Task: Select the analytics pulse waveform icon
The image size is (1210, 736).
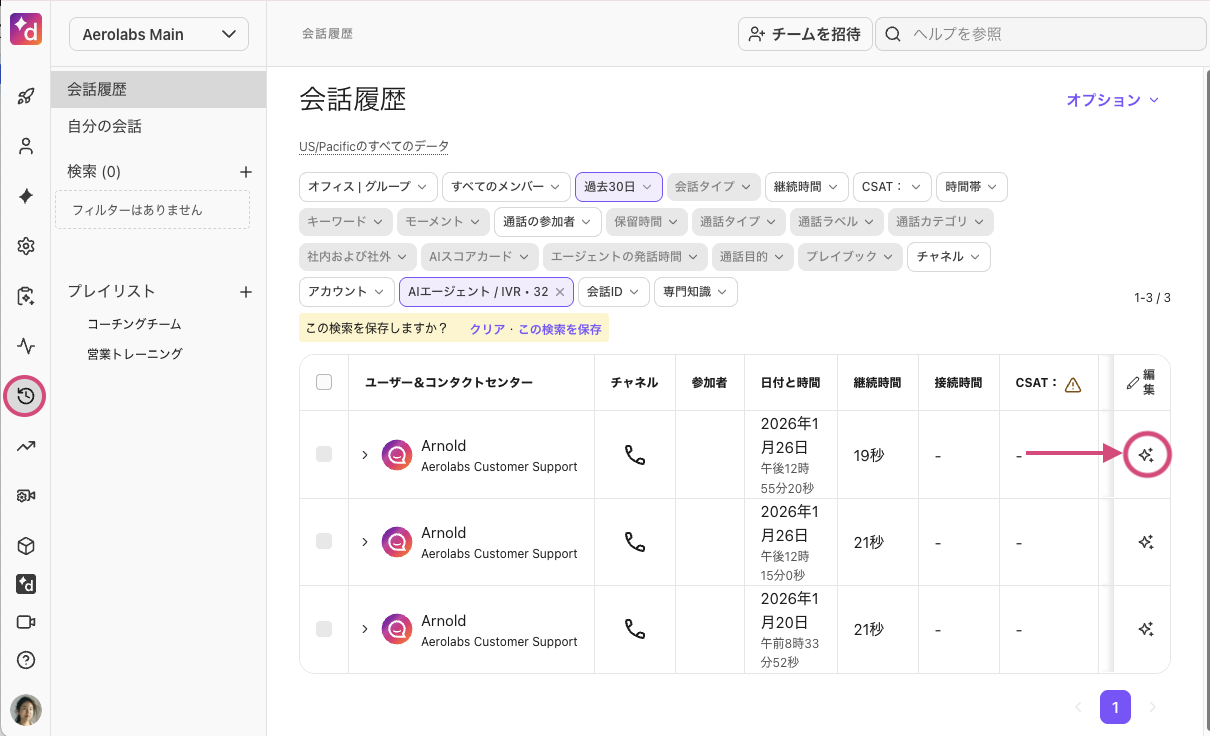Action: 26,346
